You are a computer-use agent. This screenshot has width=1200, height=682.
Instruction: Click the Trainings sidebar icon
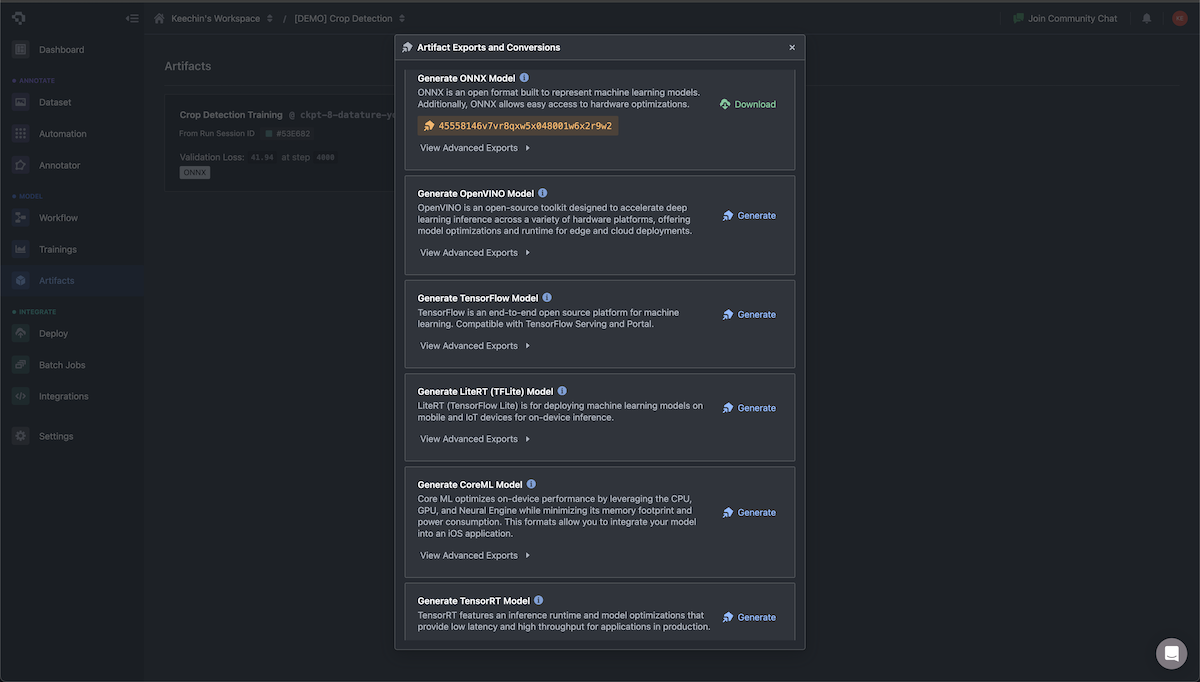point(21,249)
